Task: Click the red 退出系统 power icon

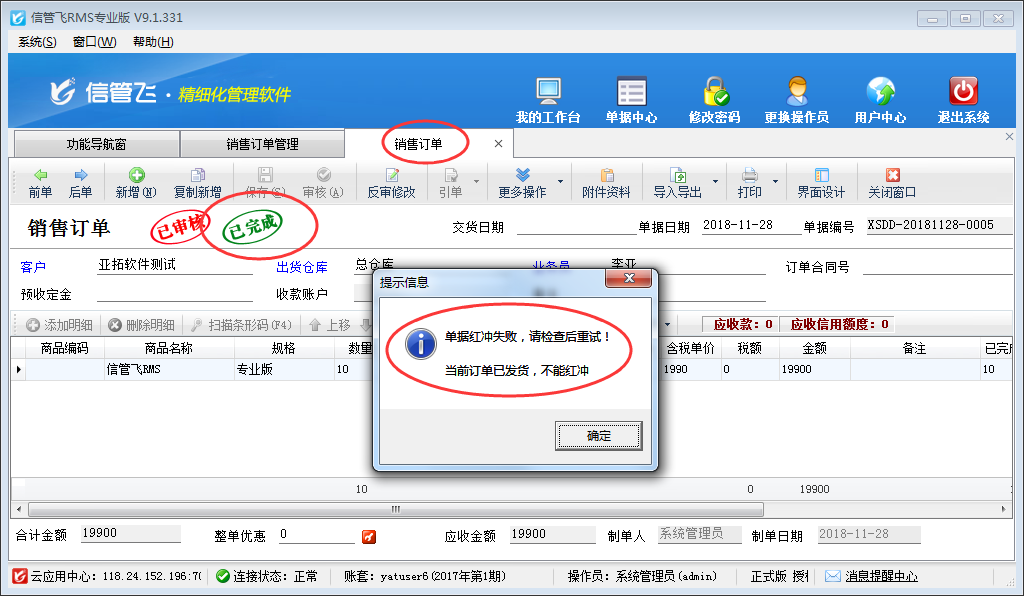Action: [x=963, y=100]
